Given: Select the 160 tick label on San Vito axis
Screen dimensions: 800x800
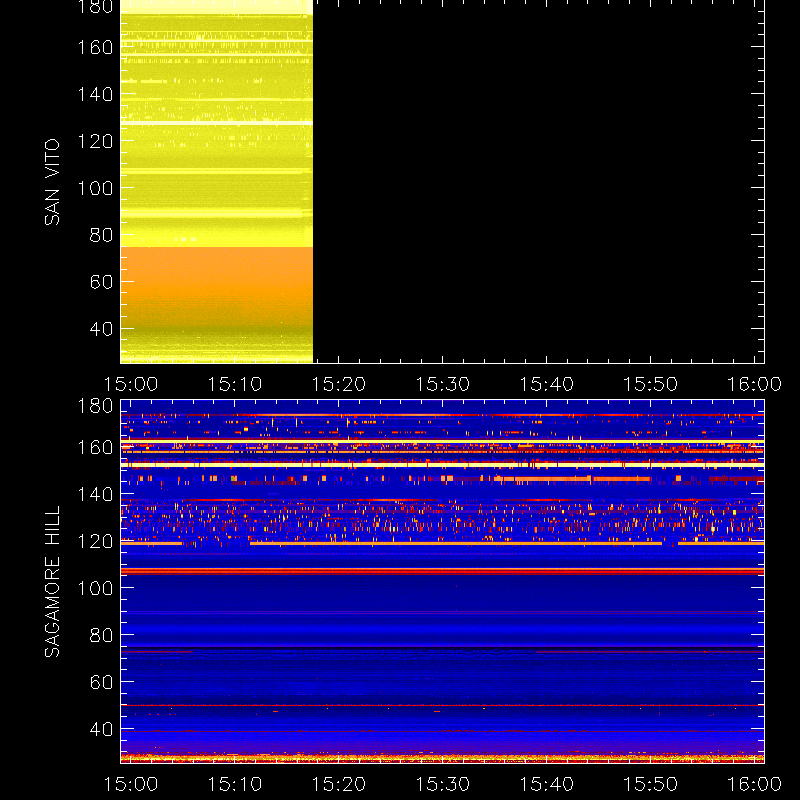Looking at the screenshot, I should coord(95,47).
